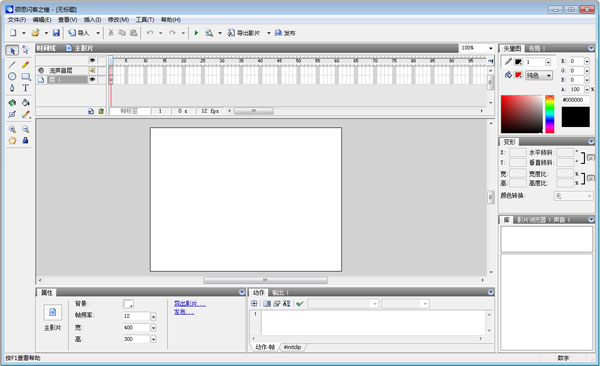Select the Pencil tool

pos(25,64)
